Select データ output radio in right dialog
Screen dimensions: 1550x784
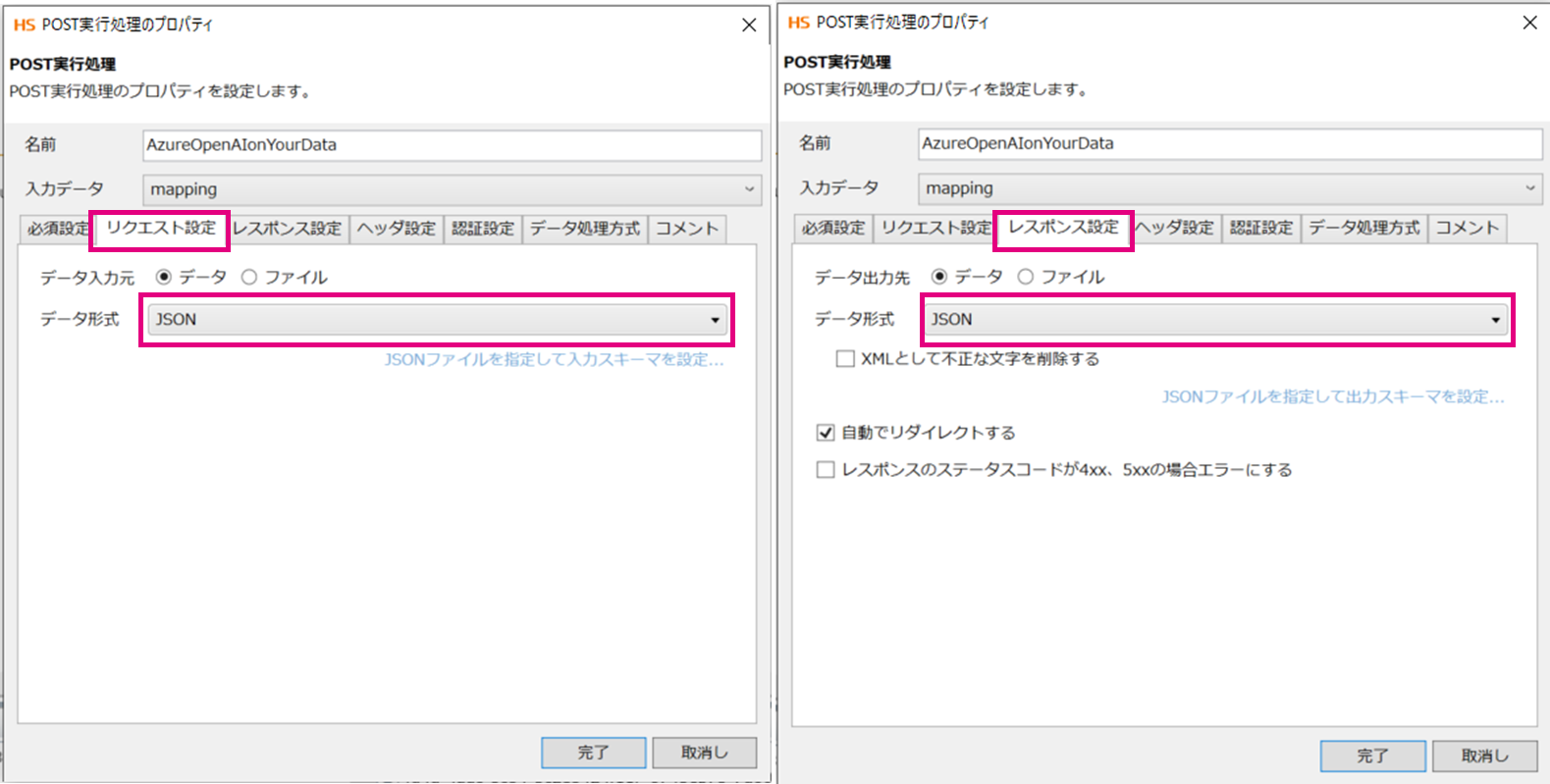pyautogui.click(x=939, y=277)
